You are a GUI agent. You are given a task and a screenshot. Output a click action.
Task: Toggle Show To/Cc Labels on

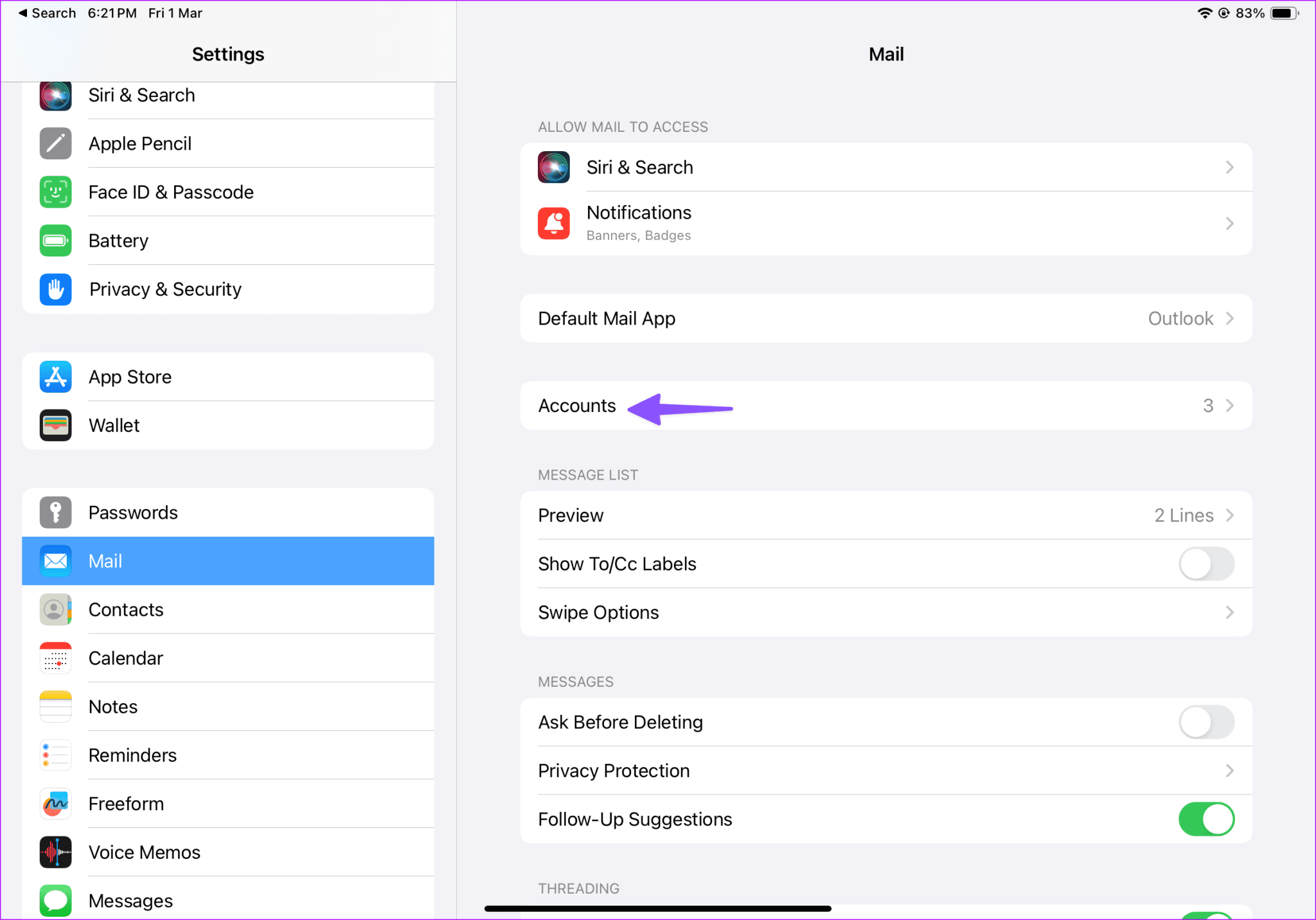point(1206,563)
